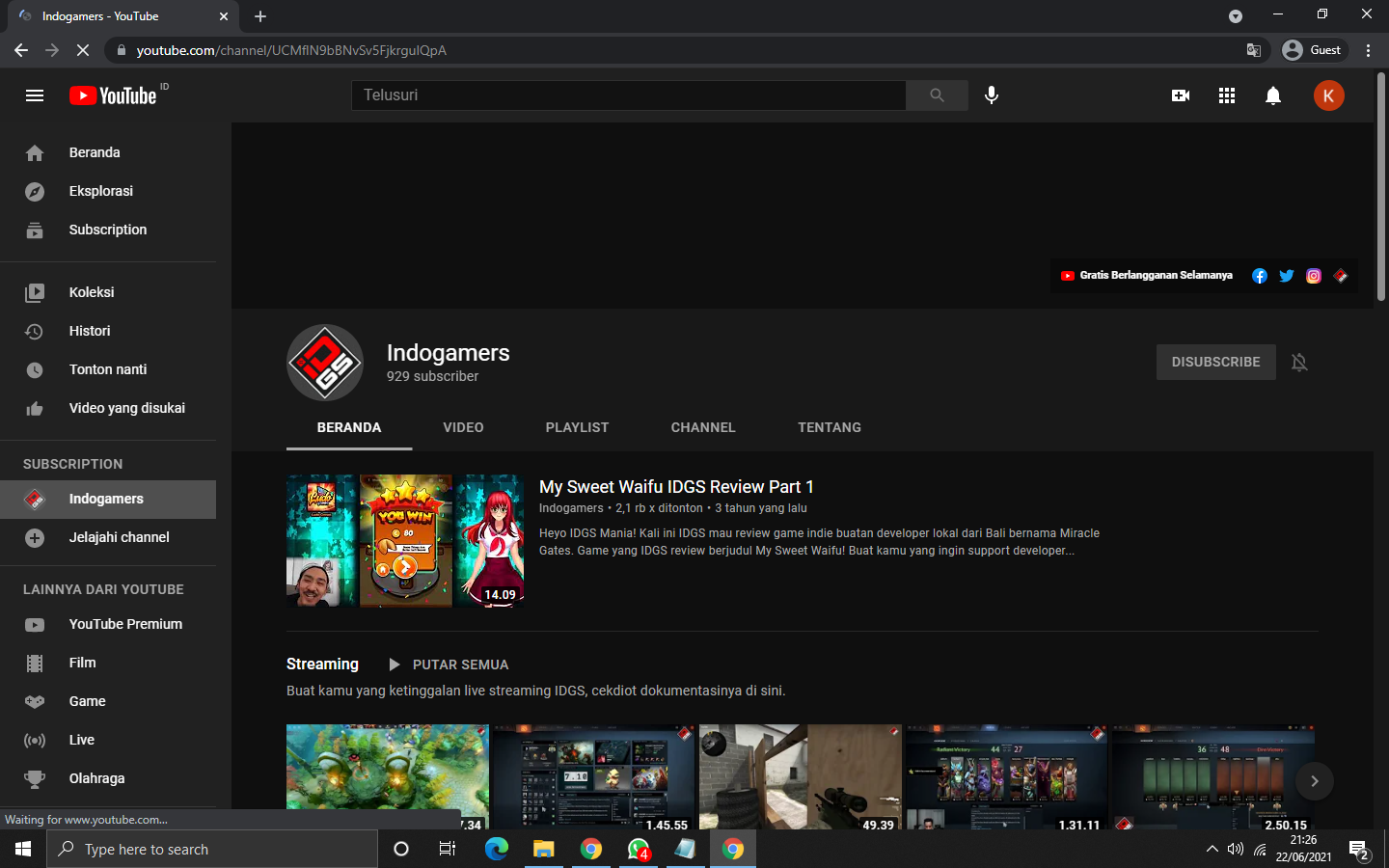Image resolution: width=1389 pixels, height=868 pixels.
Task: Open the streaming video lasting 1.31.11
Action: [1007, 777]
